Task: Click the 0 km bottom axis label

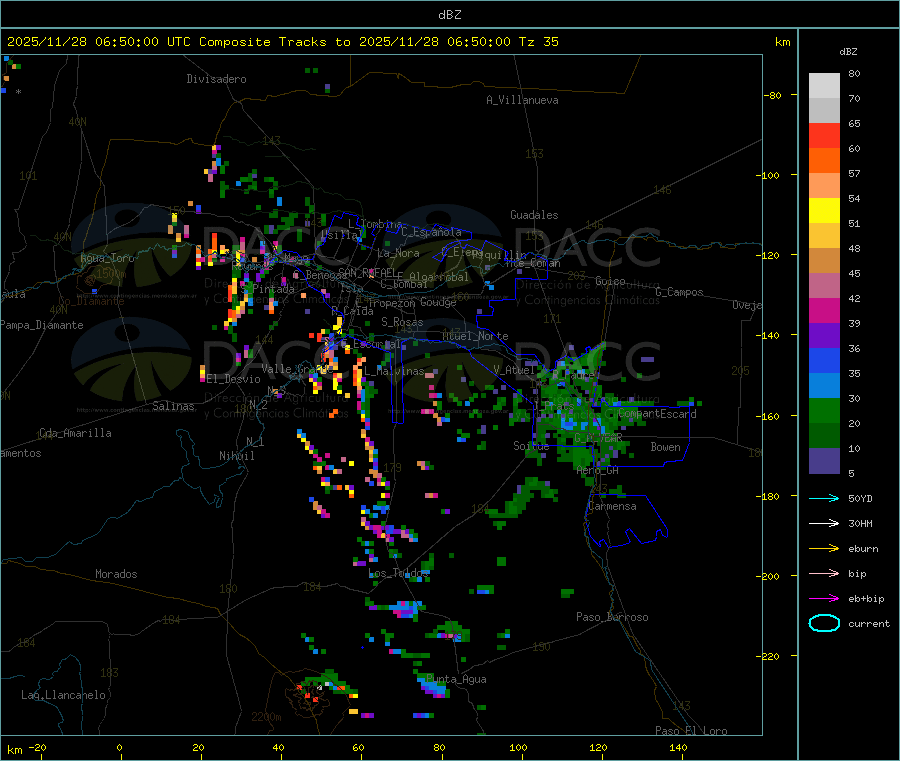Action: click(119, 747)
